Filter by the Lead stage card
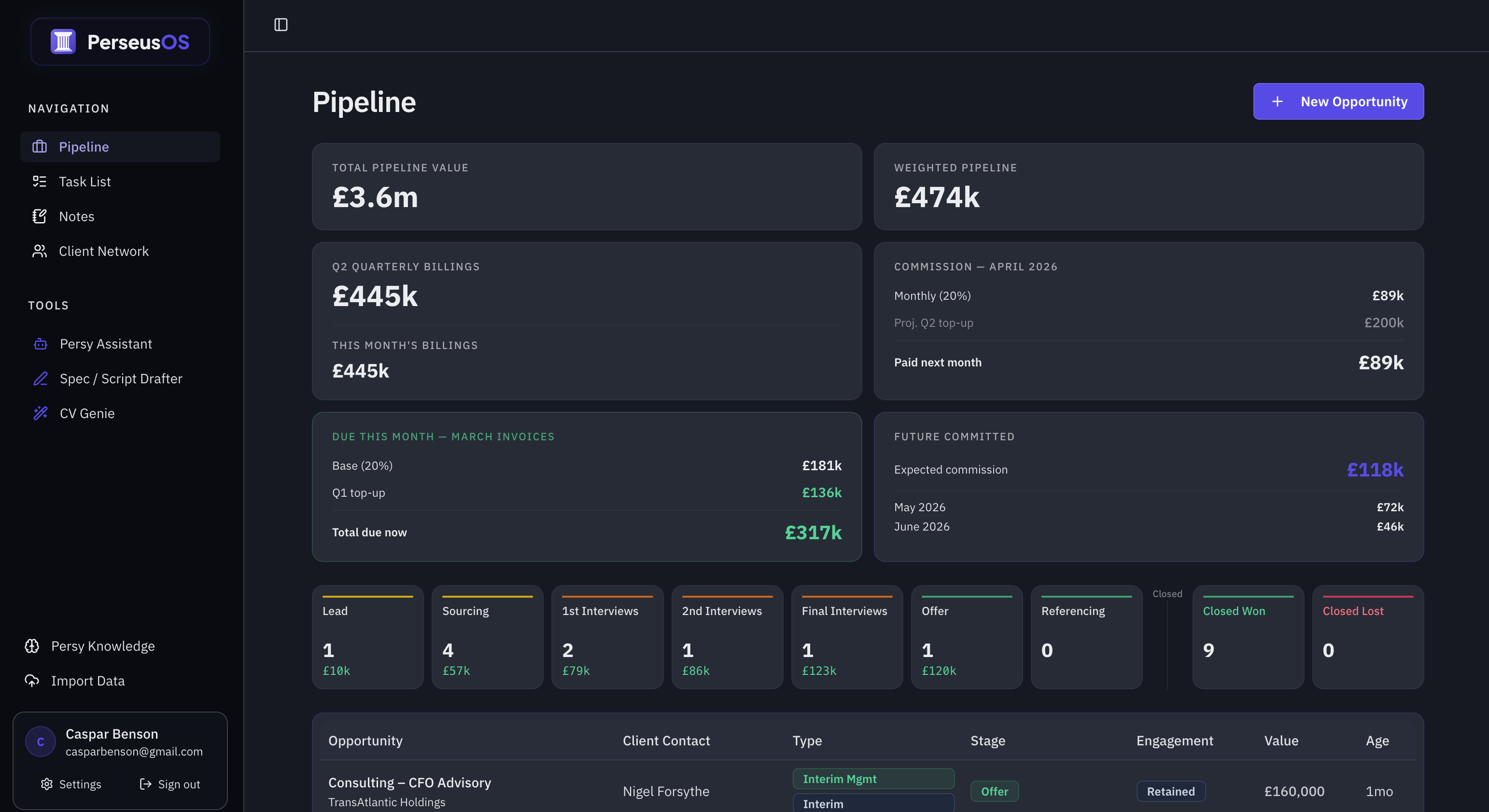1489x812 pixels. coord(367,637)
